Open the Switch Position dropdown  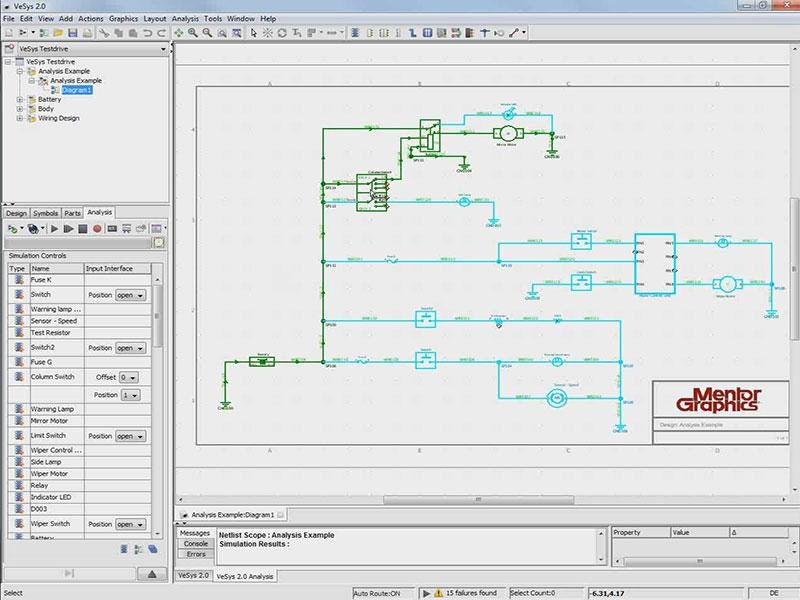(x=130, y=295)
